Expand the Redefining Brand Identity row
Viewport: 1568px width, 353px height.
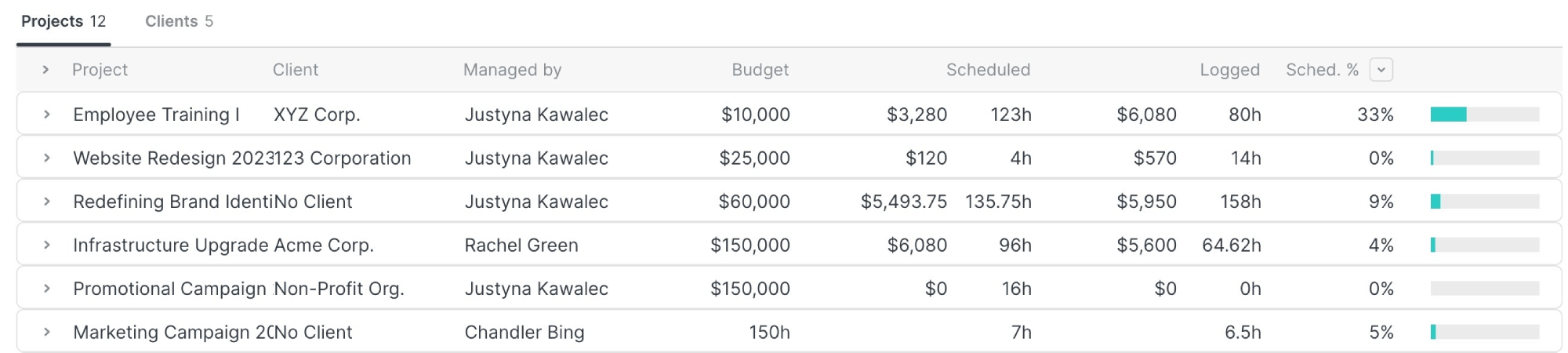pos(47,202)
